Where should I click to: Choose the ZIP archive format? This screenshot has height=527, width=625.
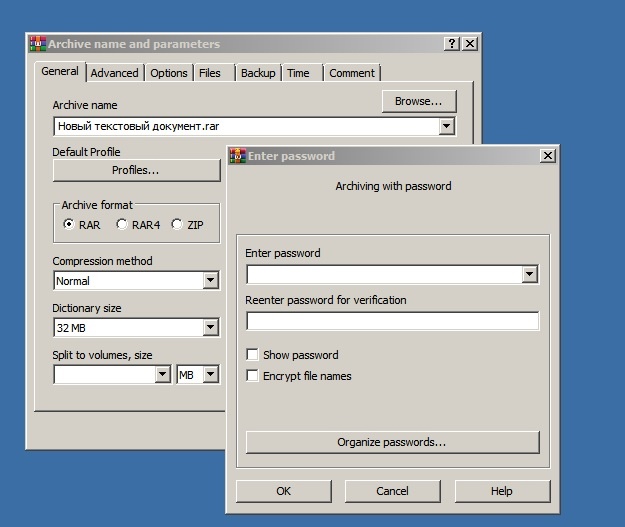click(187, 225)
